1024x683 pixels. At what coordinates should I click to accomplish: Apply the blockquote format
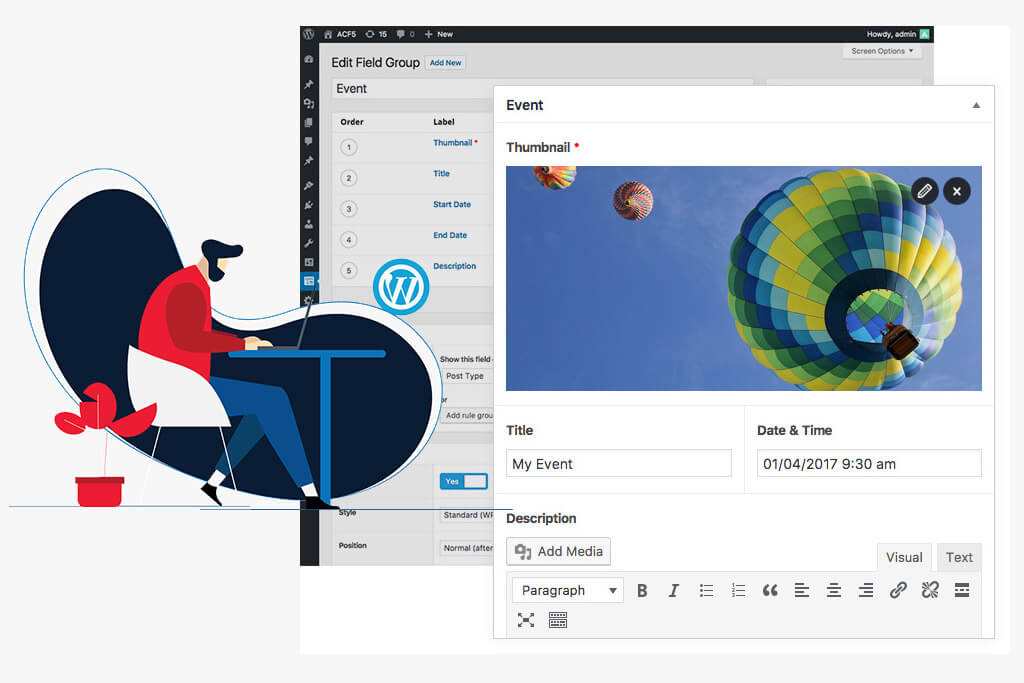(770, 590)
